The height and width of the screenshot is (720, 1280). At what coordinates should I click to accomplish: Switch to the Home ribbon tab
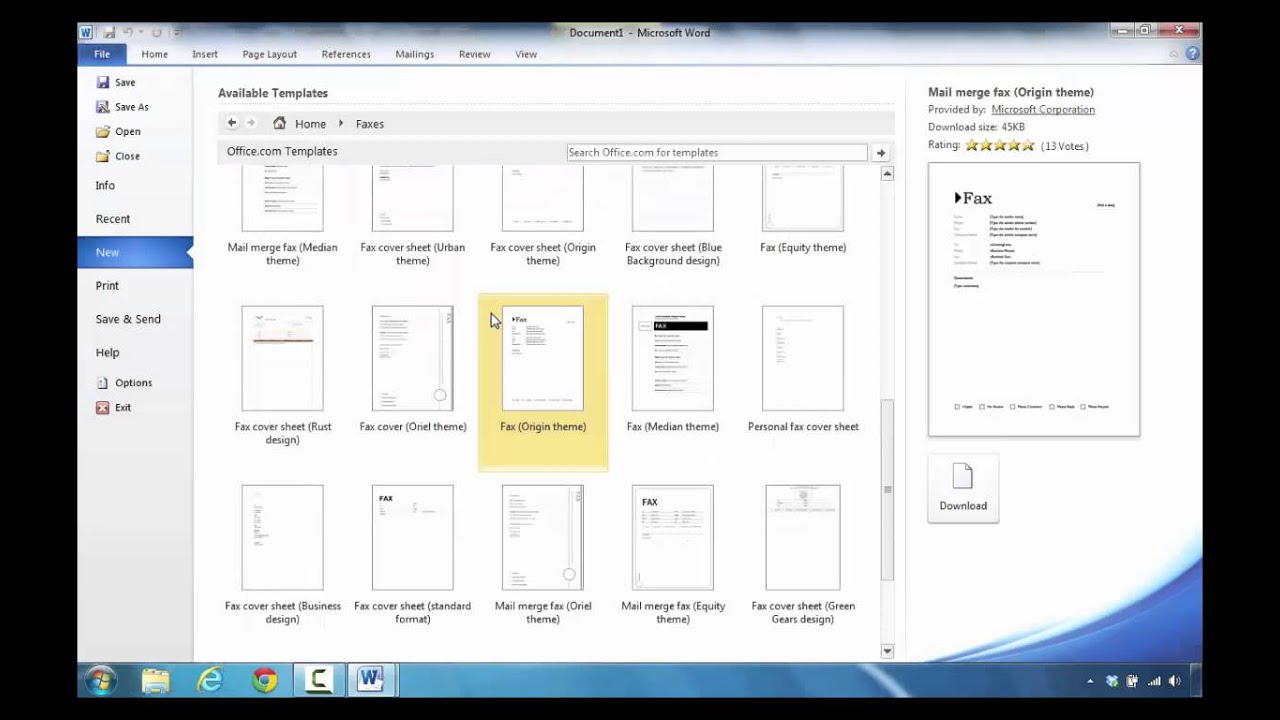point(154,54)
